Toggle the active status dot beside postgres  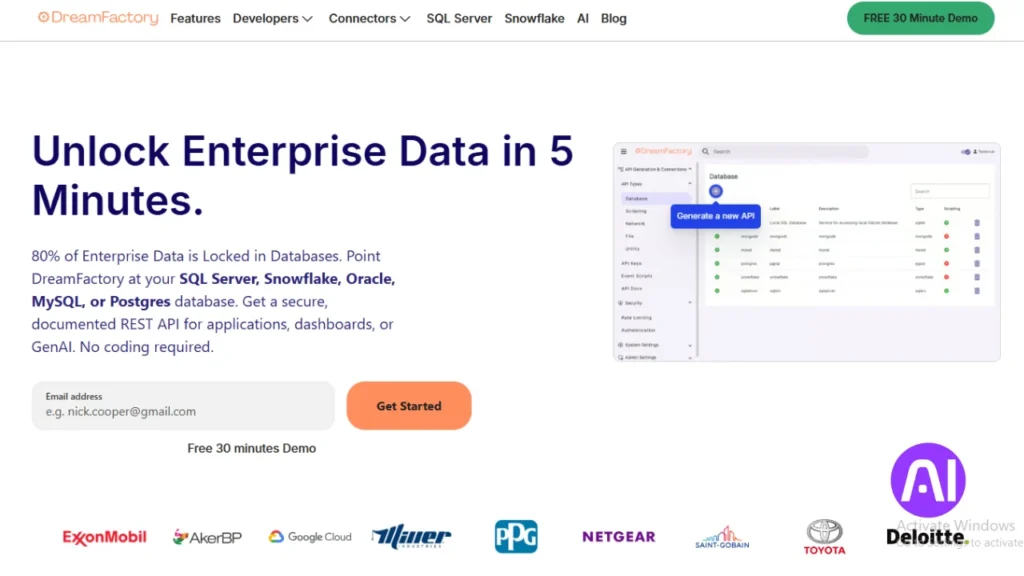[x=715, y=263]
